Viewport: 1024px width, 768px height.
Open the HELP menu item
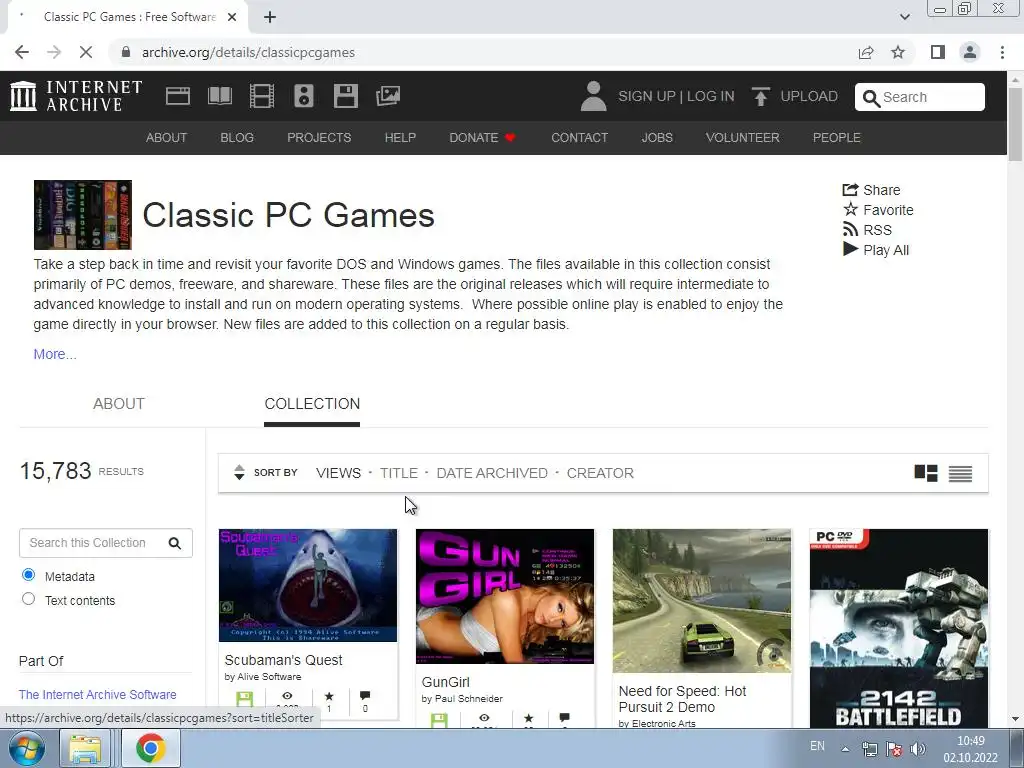coord(400,138)
